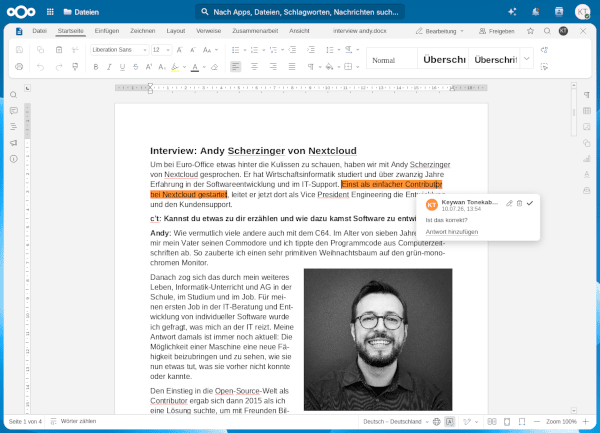Open the Deutsch – Deutschland language dropdown
The image size is (600, 433).
click(396, 422)
